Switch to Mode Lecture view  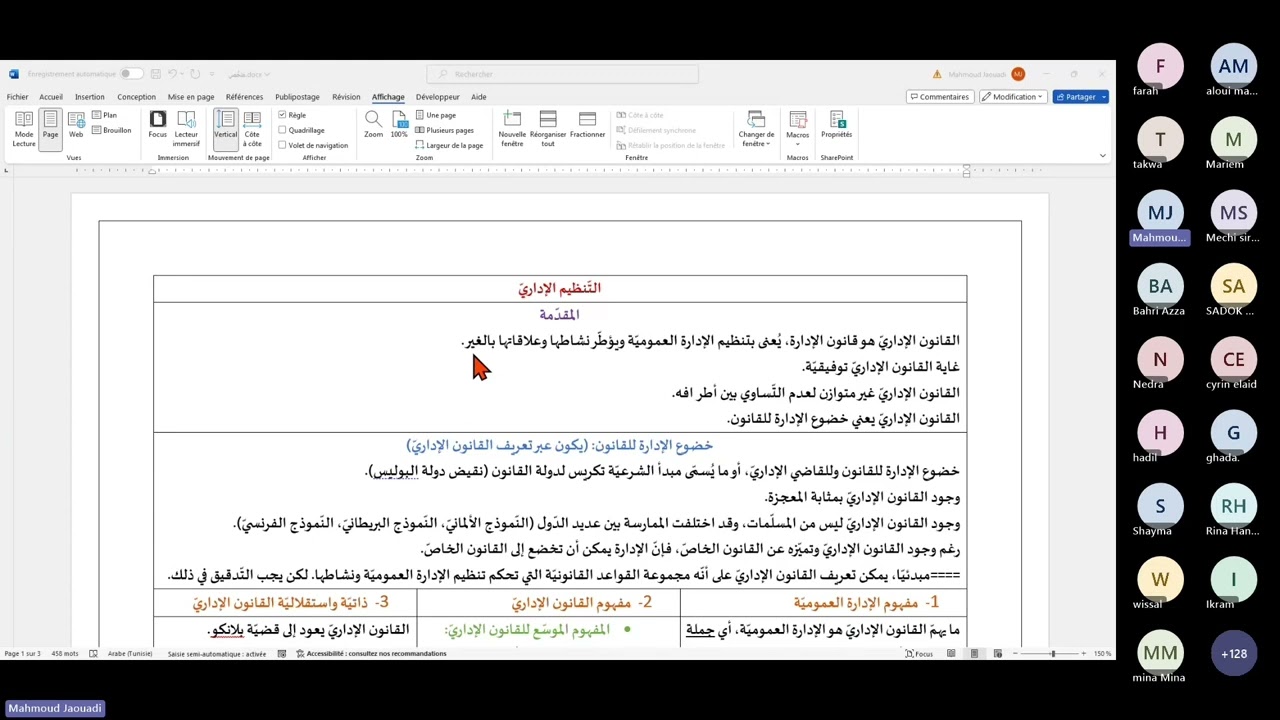coord(24,130)
